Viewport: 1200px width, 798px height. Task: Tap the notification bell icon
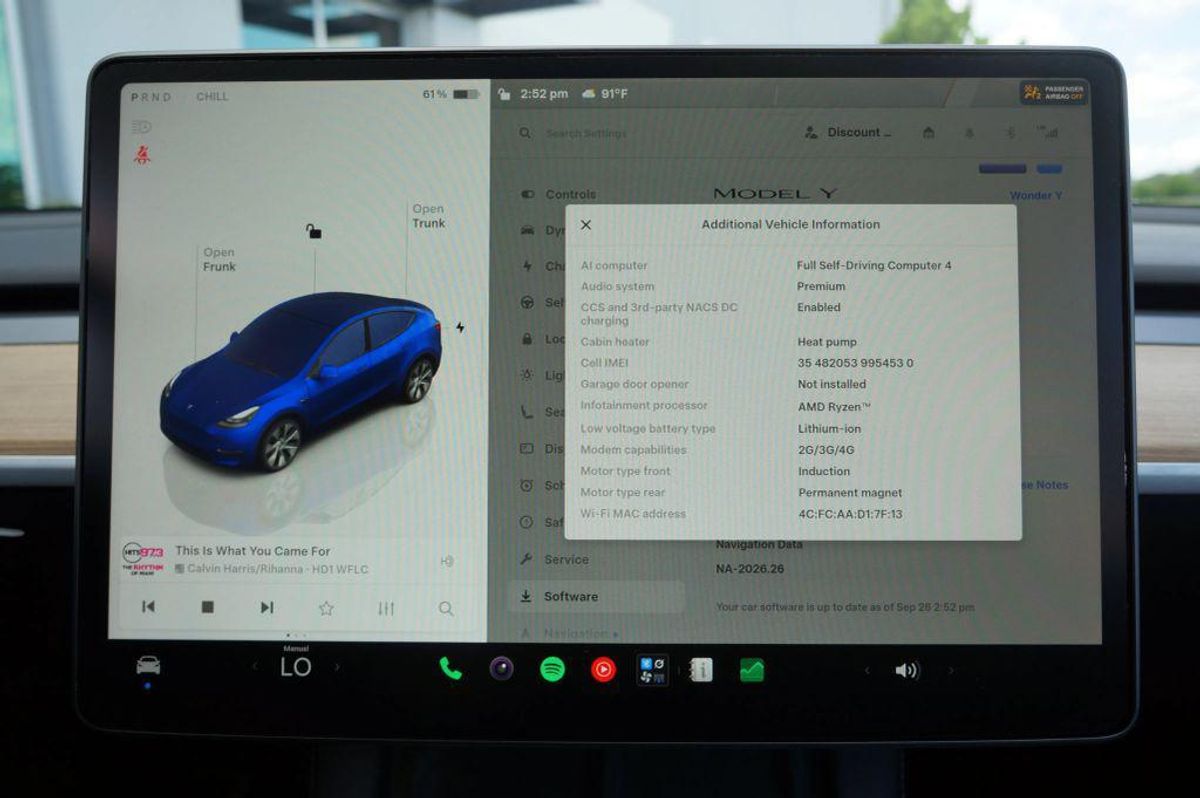coord(968,132)
